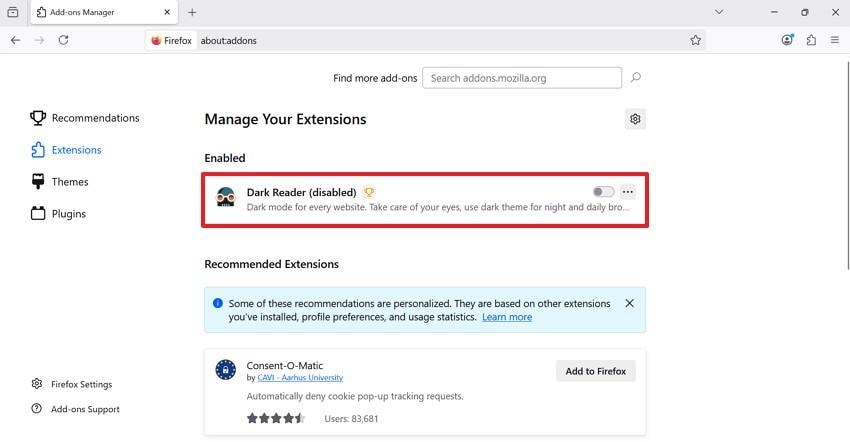The height and width of the screenshot is (442, 850).
Task: Click the Dark Reader description text
Action: point(438,207)
